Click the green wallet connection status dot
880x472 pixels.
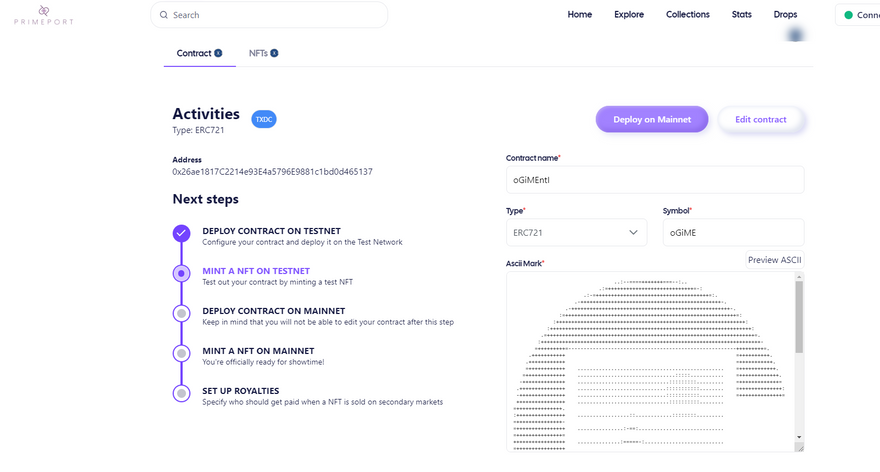[x=849, y=15]
